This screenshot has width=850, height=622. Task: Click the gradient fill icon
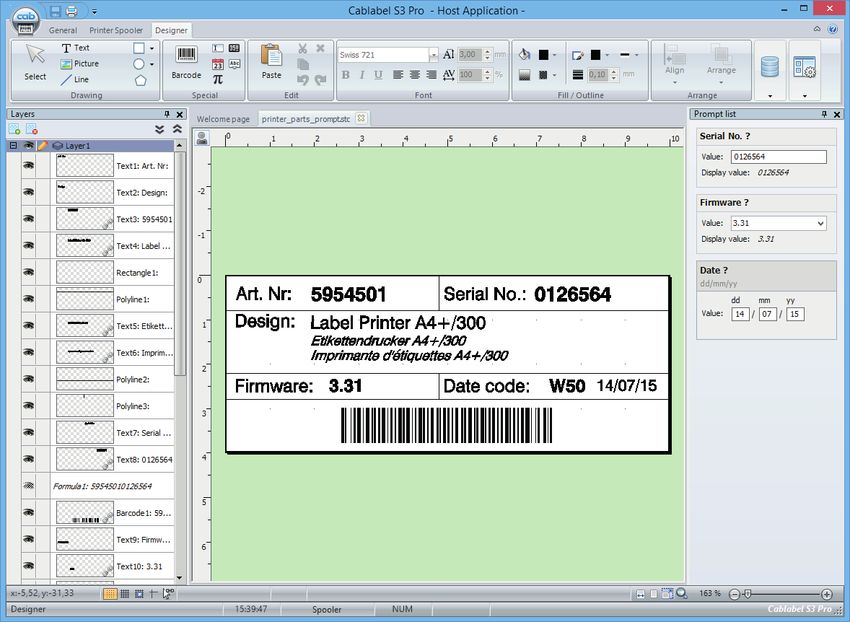point(524,75)
